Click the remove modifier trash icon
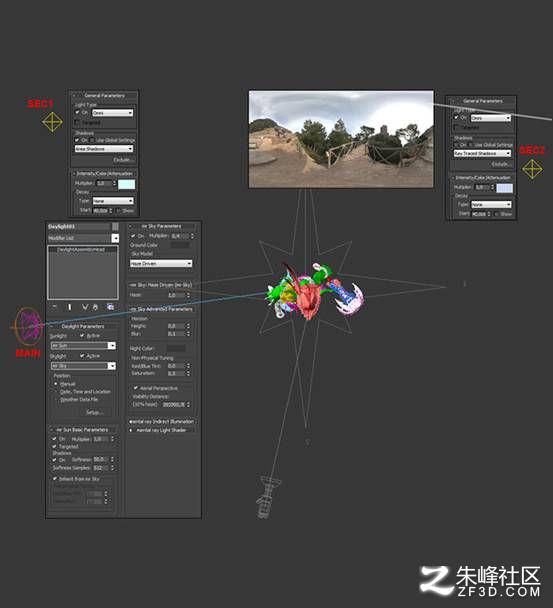Viewport: 553px width, 608px height. tap(95, 307)
